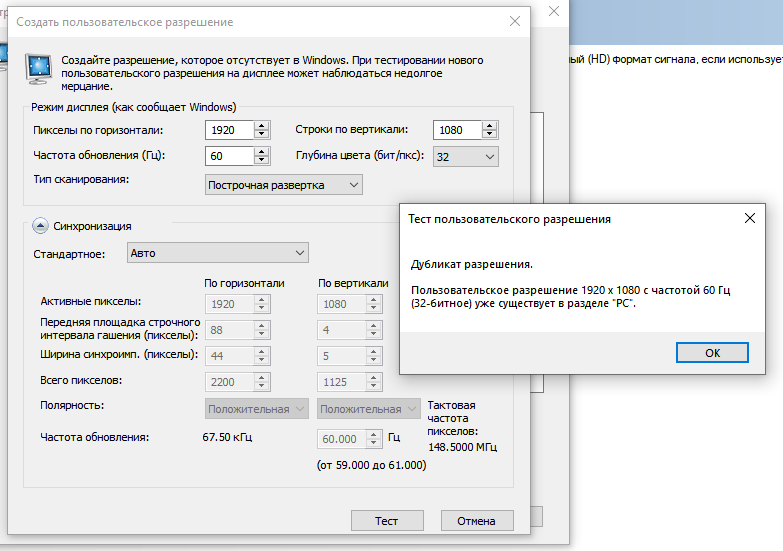783x551 pixels.
Task: Decrease Пикселы по горизонтали value
Action: pos(262,135)
